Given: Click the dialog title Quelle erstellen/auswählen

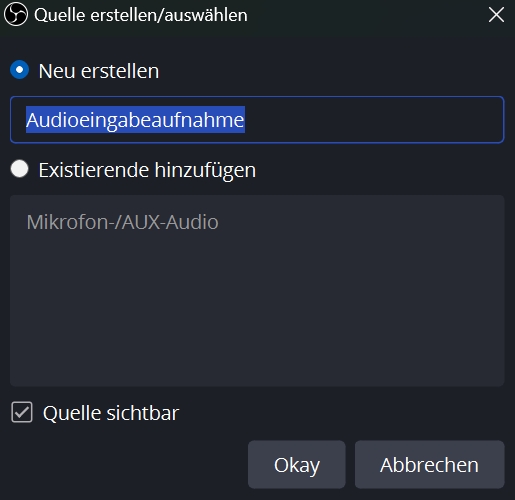Looking at the screenshot, I should click(141, 15).
